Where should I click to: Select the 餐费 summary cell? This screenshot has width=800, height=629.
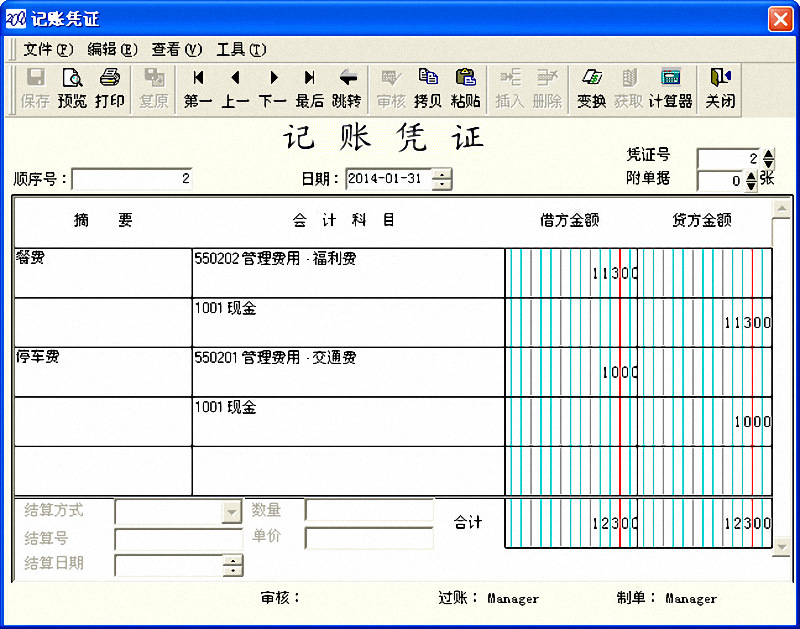point(103,273)
